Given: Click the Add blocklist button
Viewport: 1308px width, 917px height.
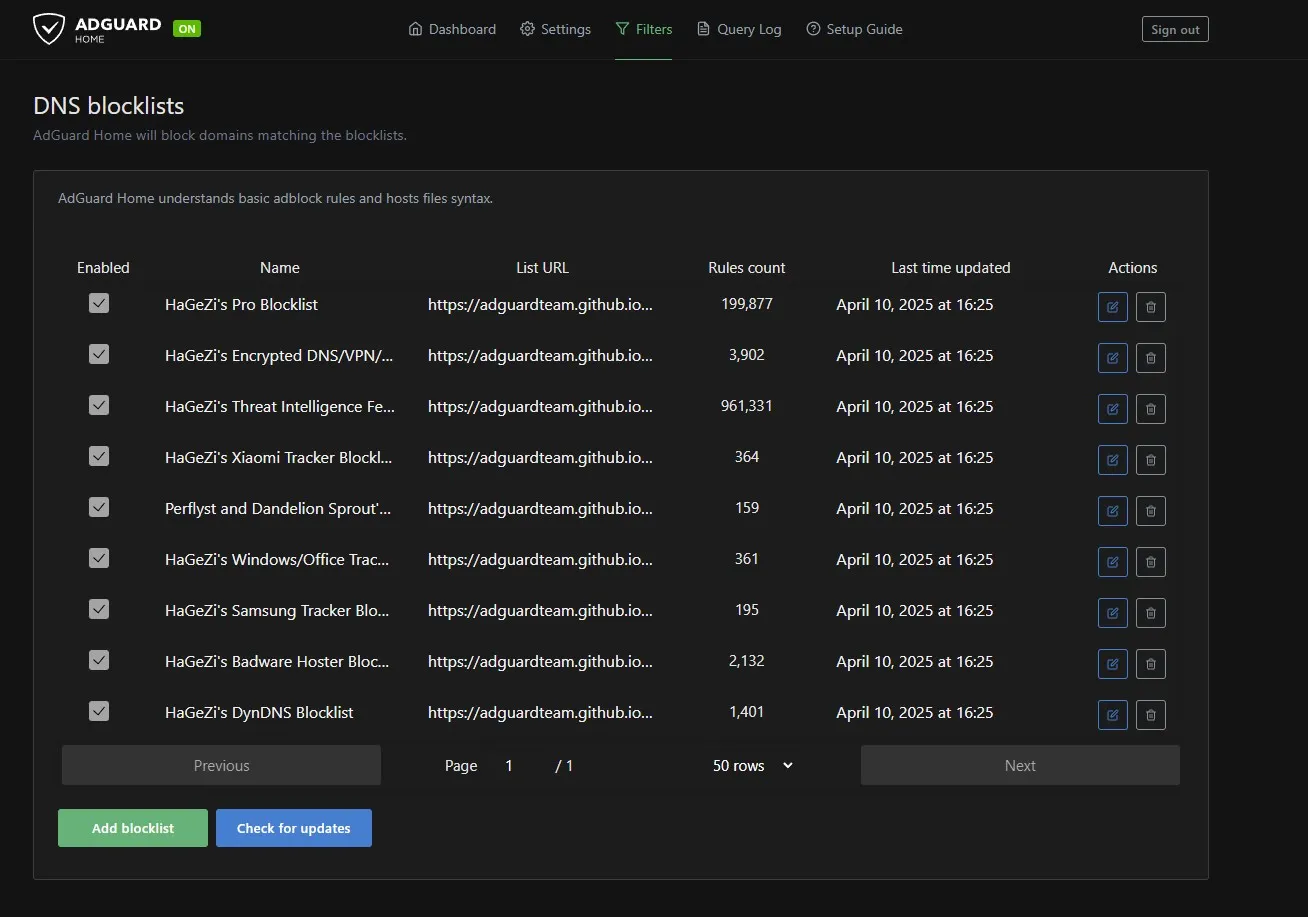Looking at the screenshot, I should [133, 828].
